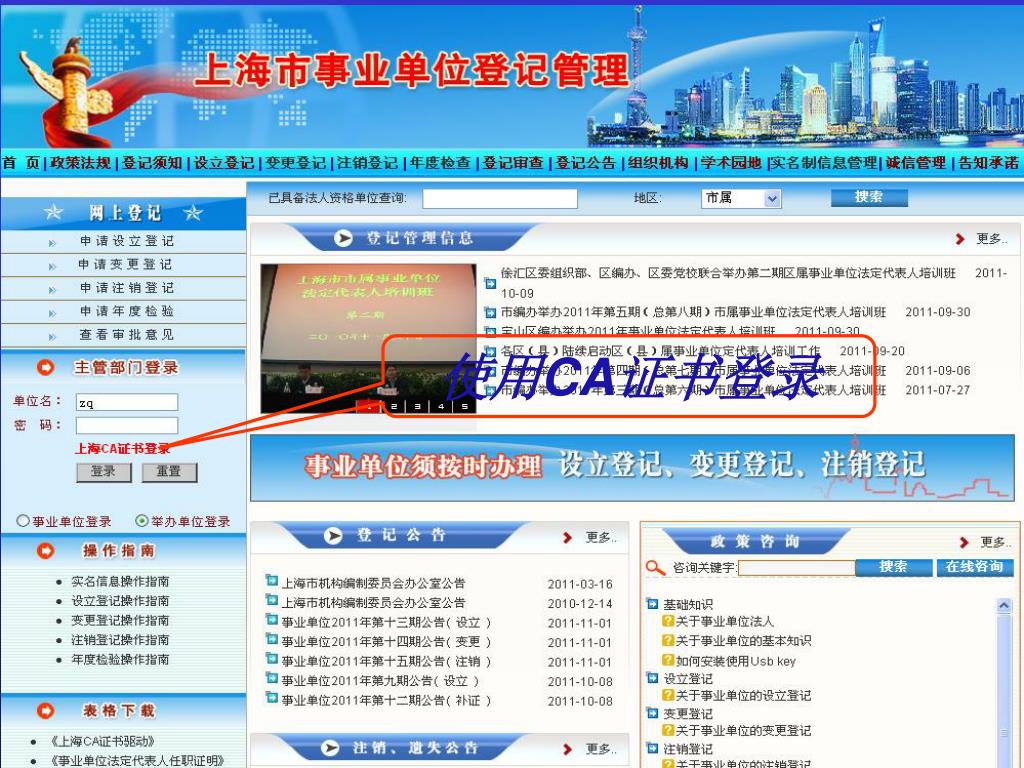Select the 事业单位登录 radio button
The image size is (1024, 768).
click(x=23, y=520)
